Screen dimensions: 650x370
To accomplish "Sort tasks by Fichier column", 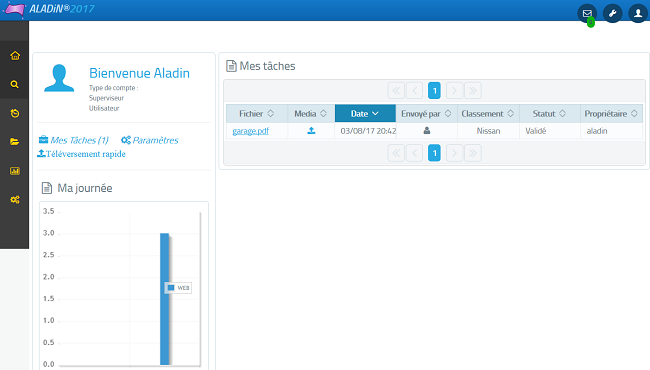I will 257,114.
